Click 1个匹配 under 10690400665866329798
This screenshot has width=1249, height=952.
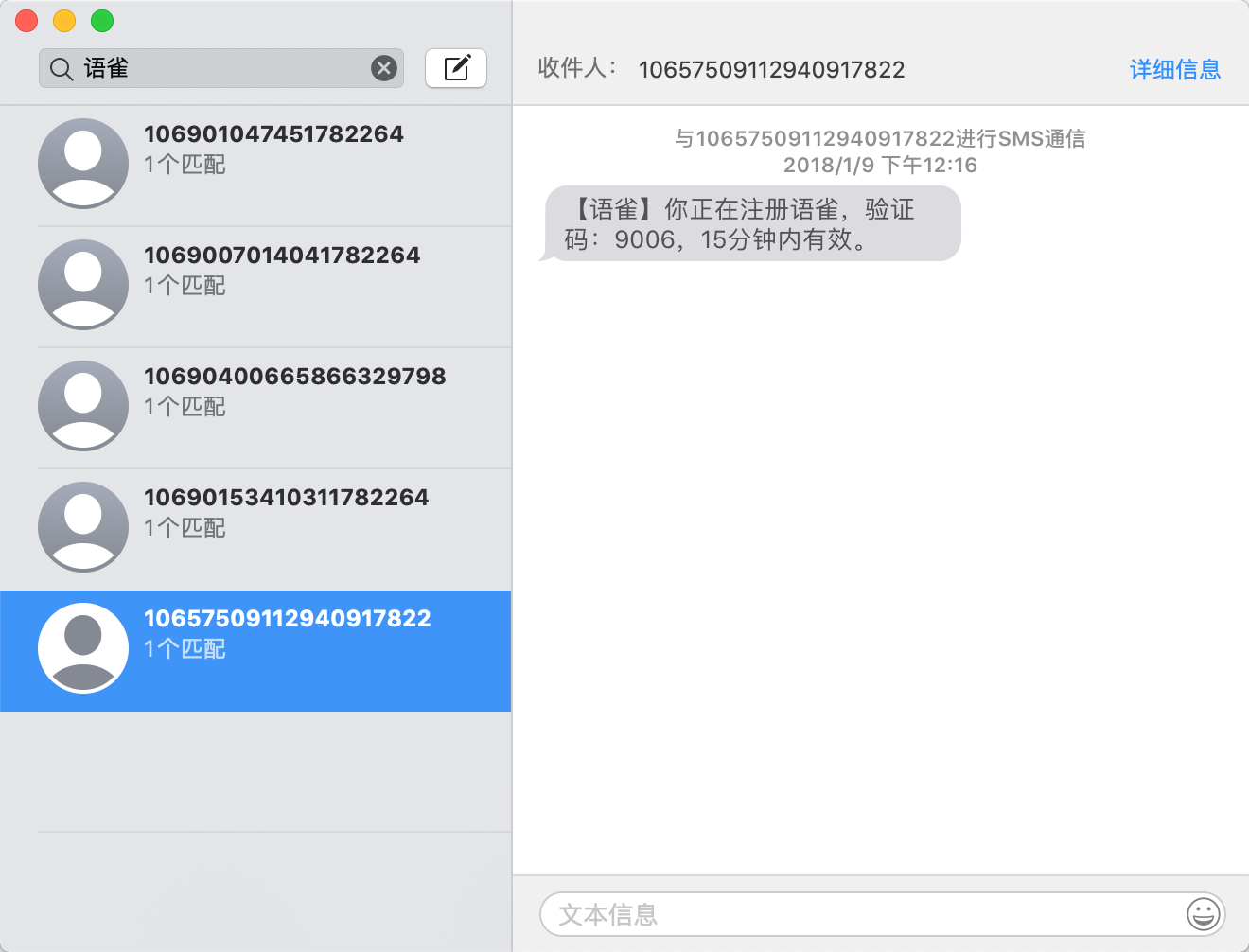[185, 406]
